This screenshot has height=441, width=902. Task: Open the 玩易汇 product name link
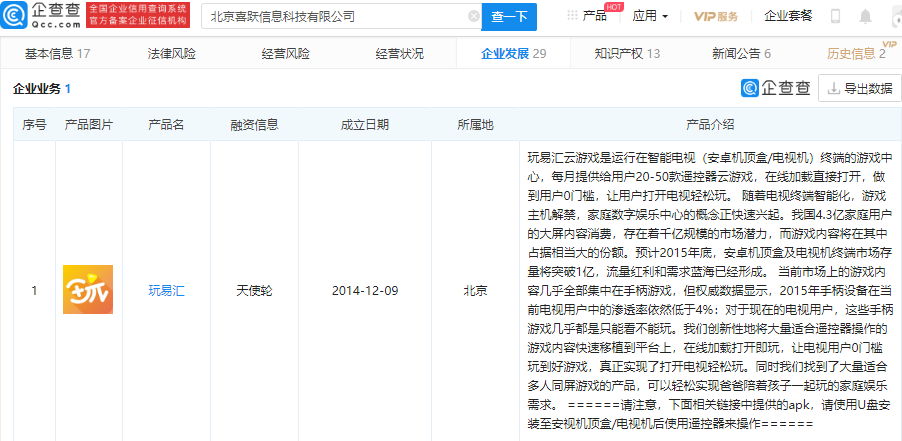(x=166, y=290)
